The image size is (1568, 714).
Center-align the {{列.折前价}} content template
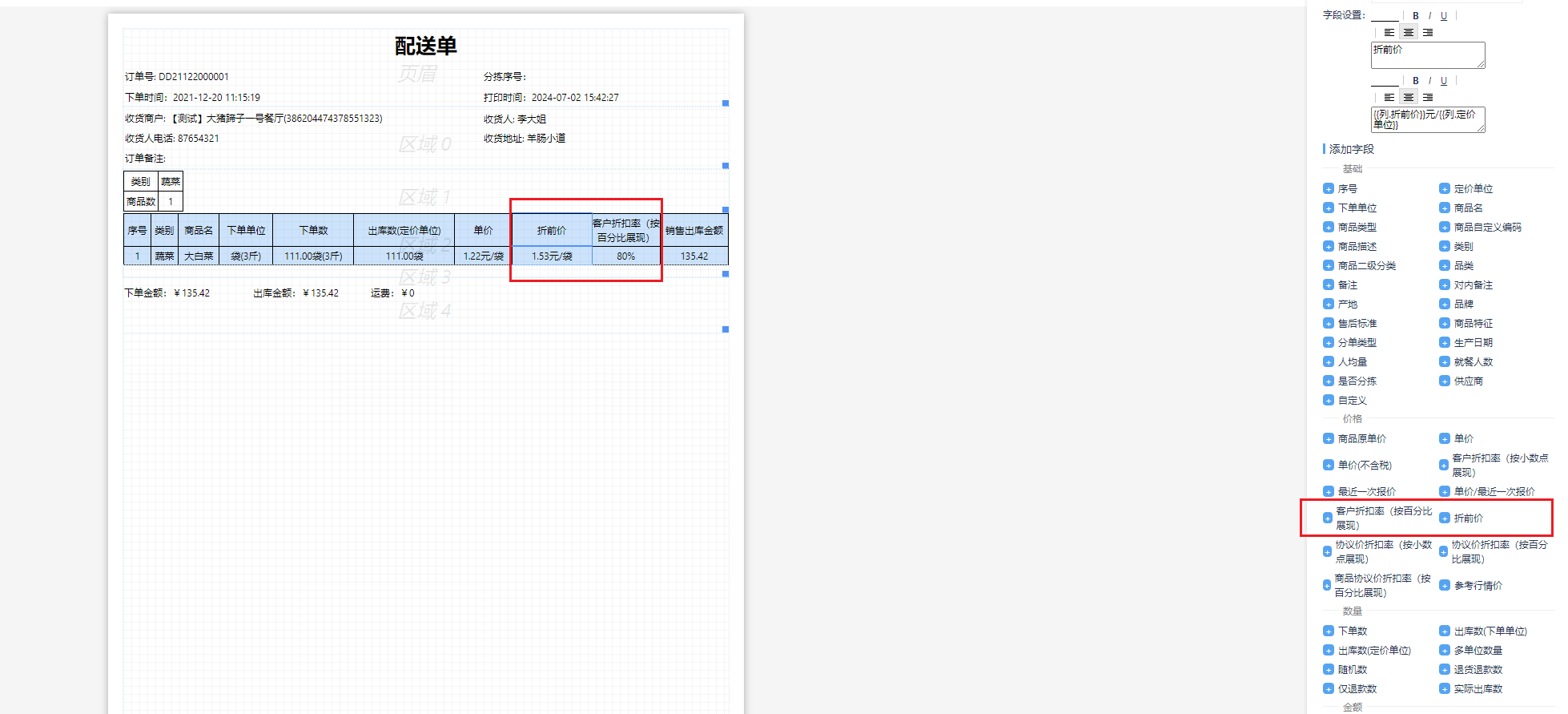coord(1409,97)
